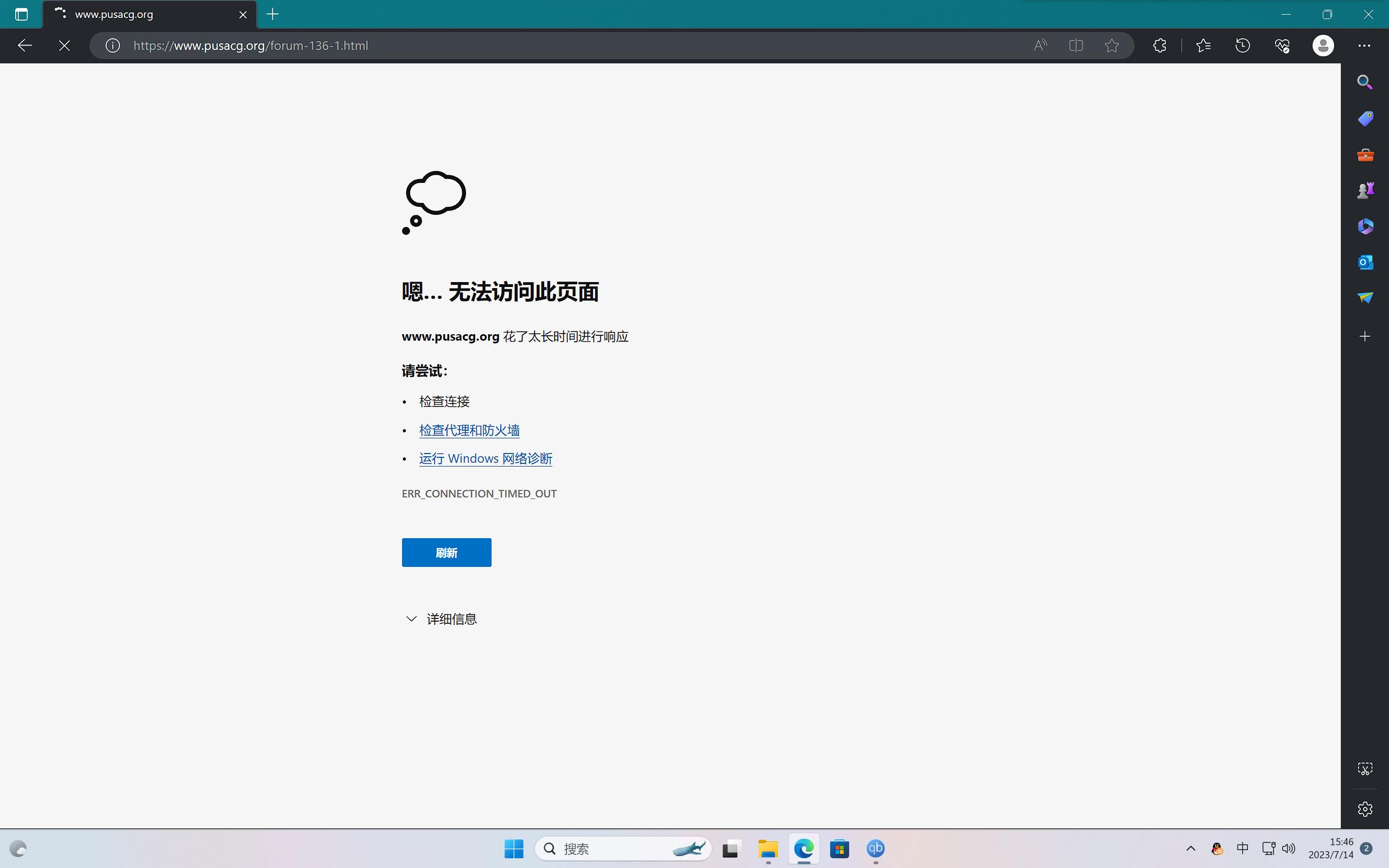Open sidebar Games chess icon

tap(1365, 190)
